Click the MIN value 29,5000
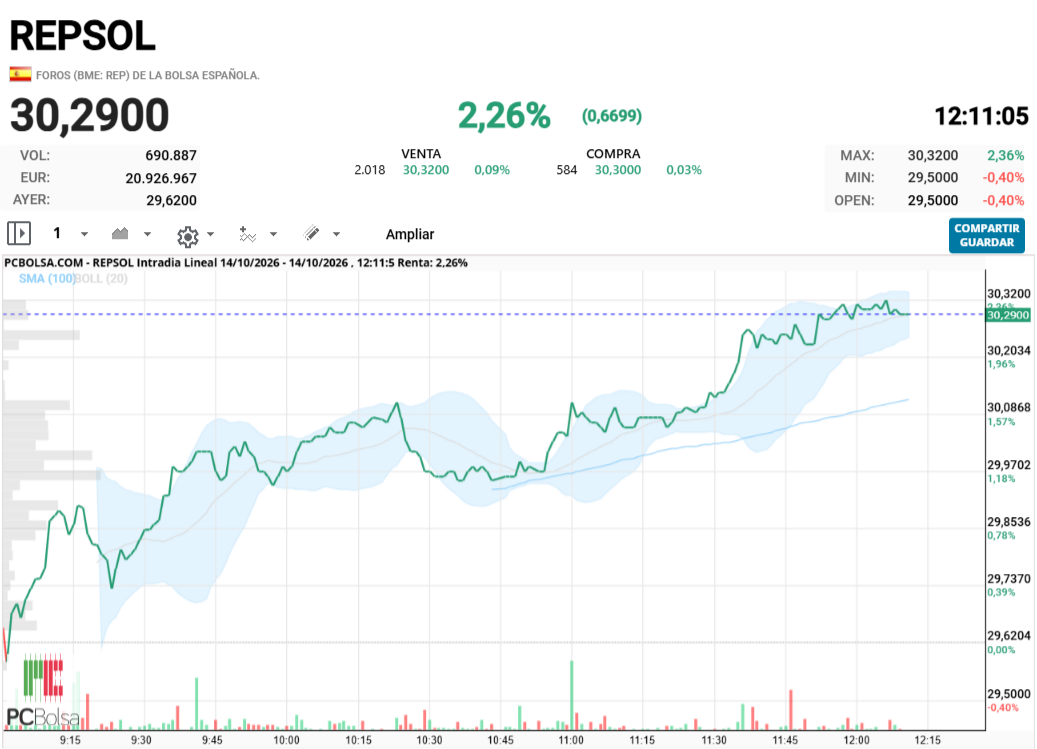Screen dimensions: 1037x749 tap(933, 178)
